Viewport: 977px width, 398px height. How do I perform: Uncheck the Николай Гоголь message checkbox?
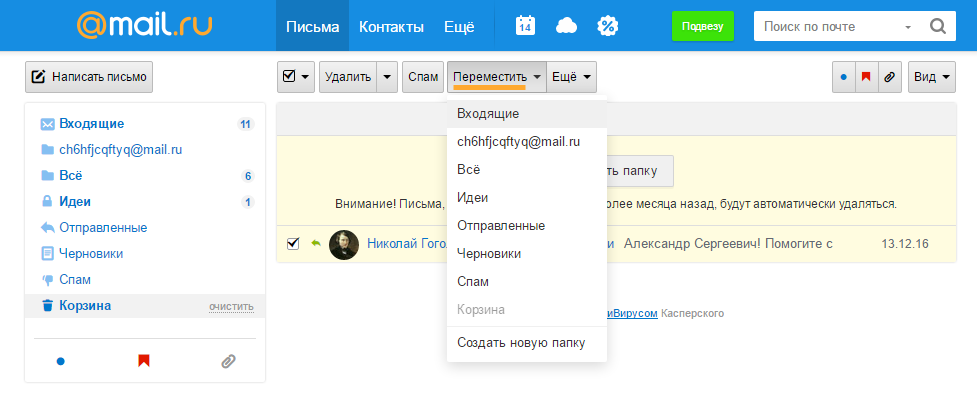point(292,244)
